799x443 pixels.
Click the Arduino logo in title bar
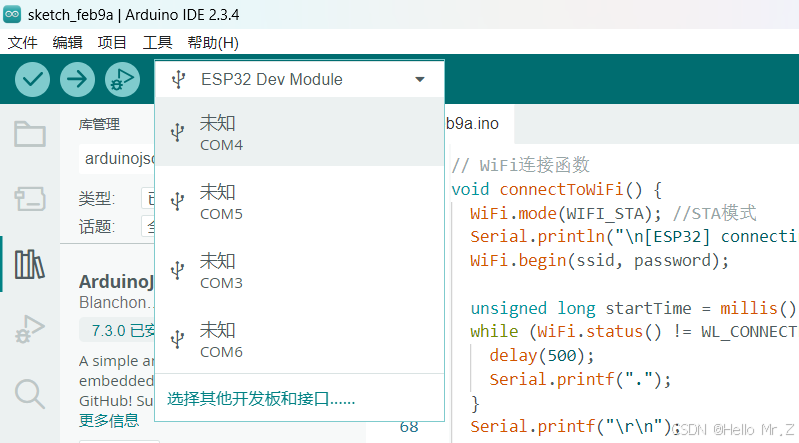point(12,14)
